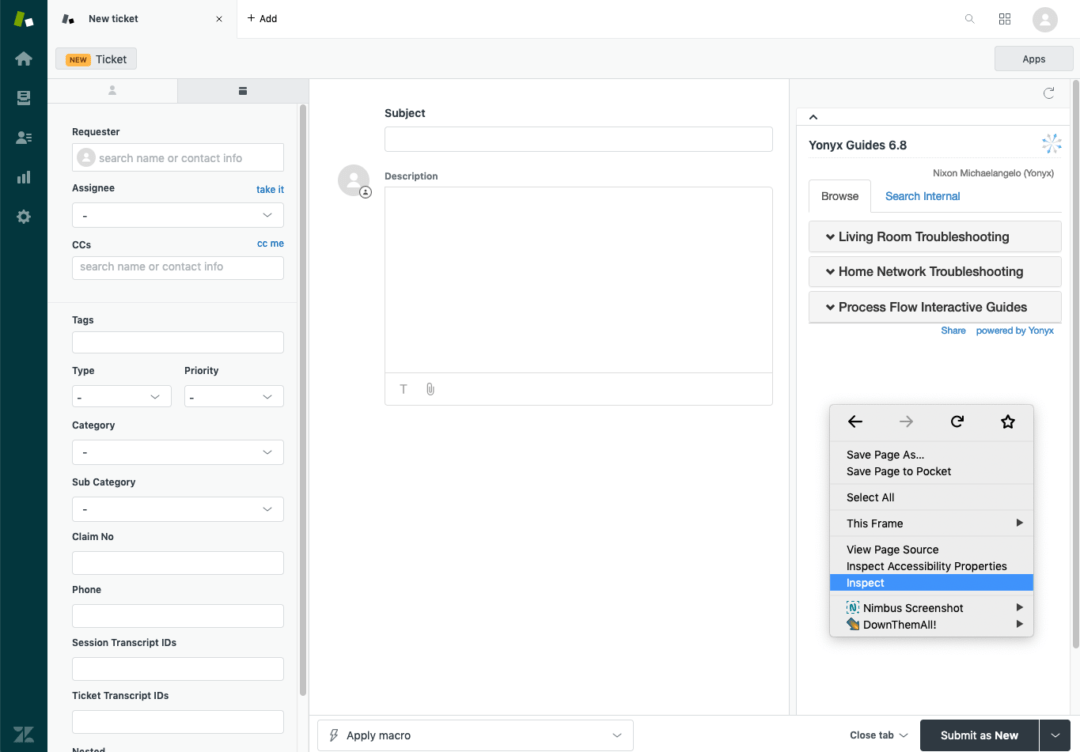
Task: Open the Customers panel icon
Action: coord(22,137)
